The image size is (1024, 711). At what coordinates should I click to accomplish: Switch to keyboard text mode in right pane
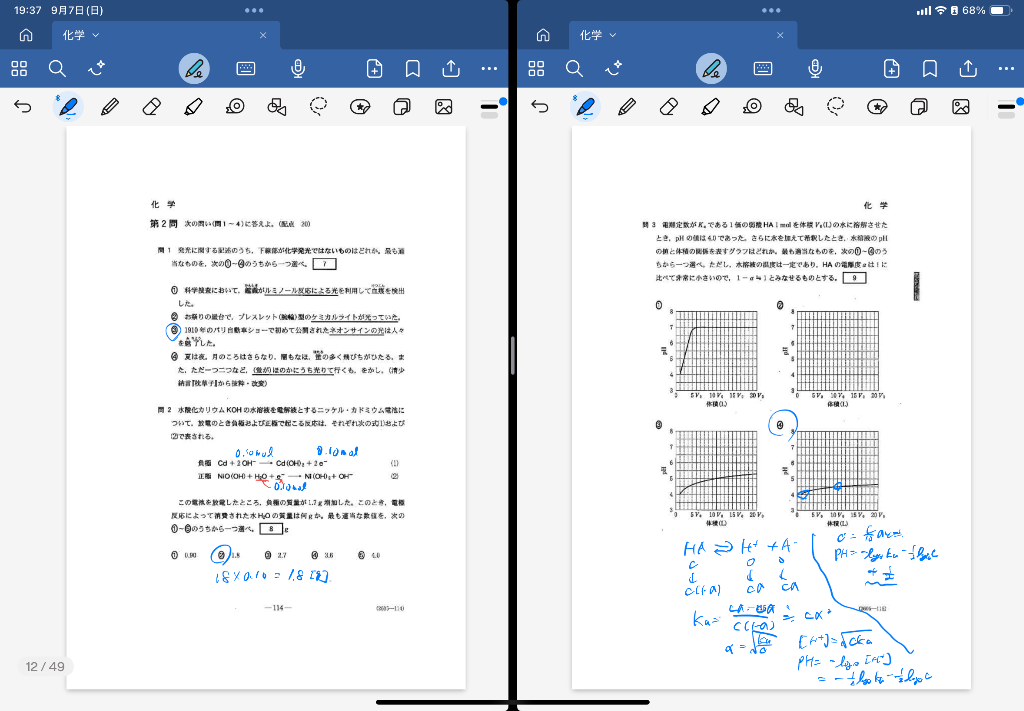[763, 68]
